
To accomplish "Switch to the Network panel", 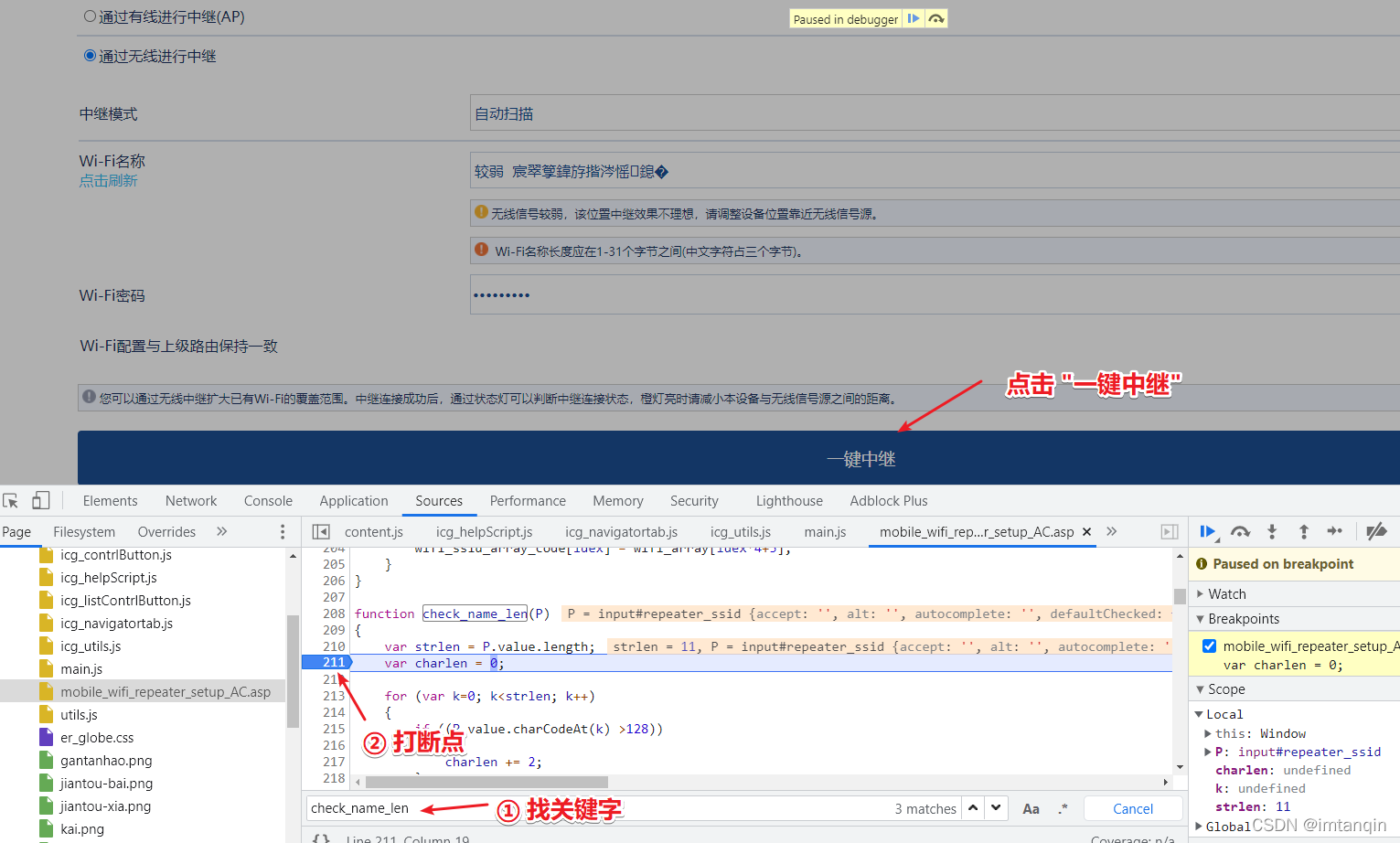I will (x=191, y=500).
